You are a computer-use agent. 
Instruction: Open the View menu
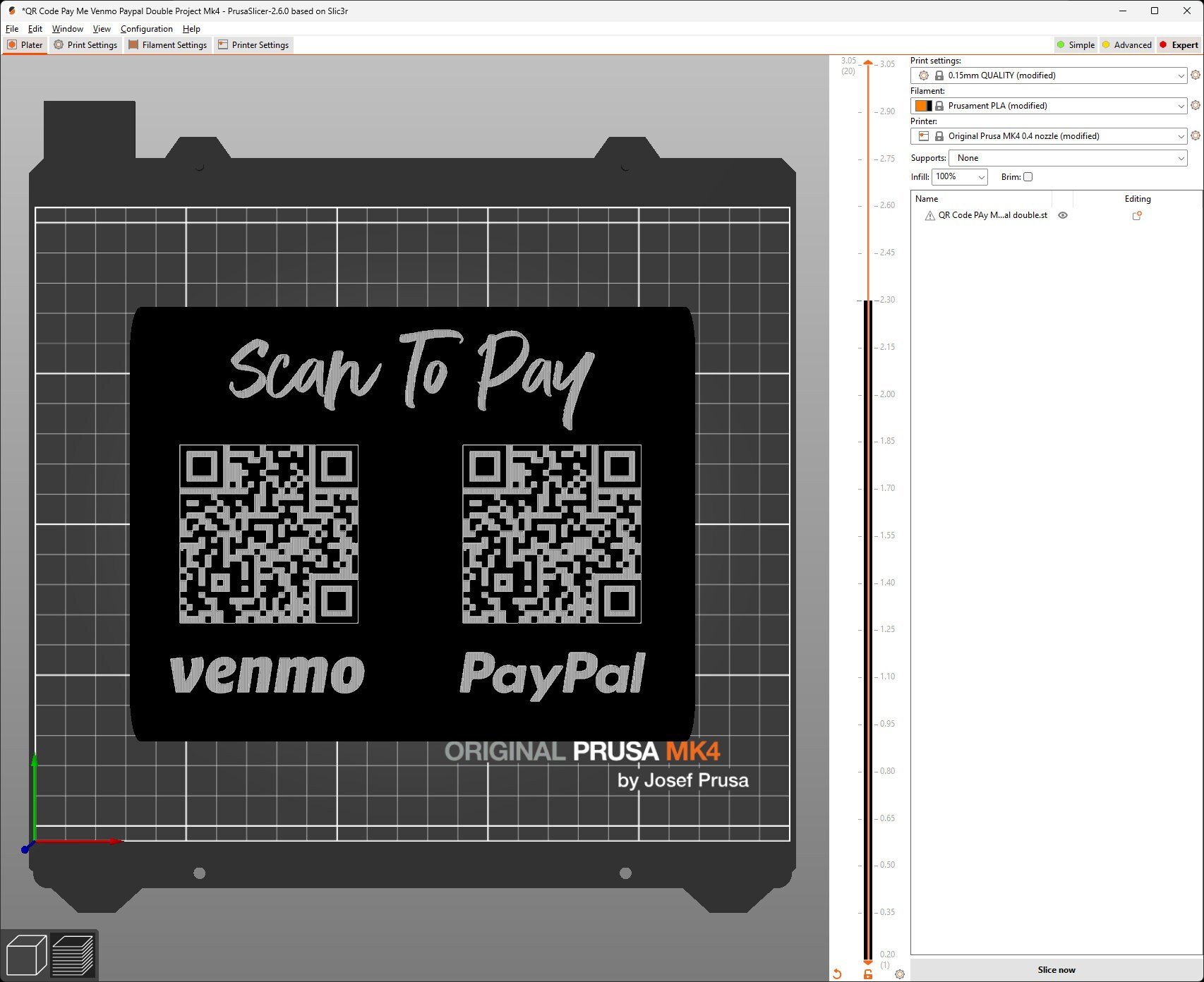(x=102, y=29)
